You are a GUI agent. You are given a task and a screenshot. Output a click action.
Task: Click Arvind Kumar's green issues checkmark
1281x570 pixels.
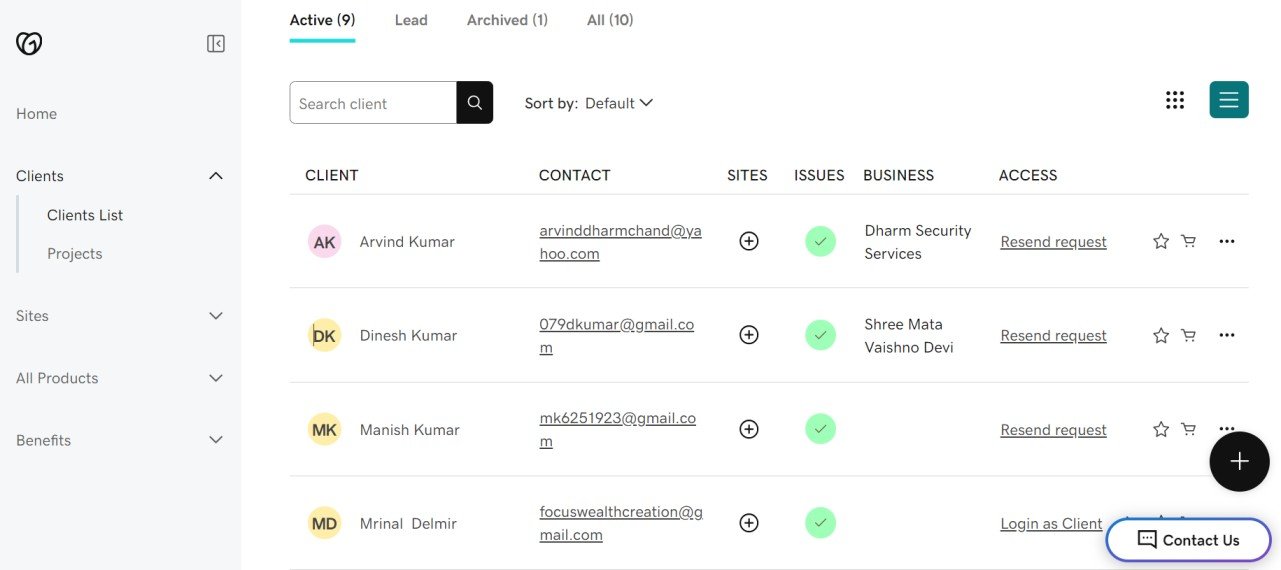point(820,241)
